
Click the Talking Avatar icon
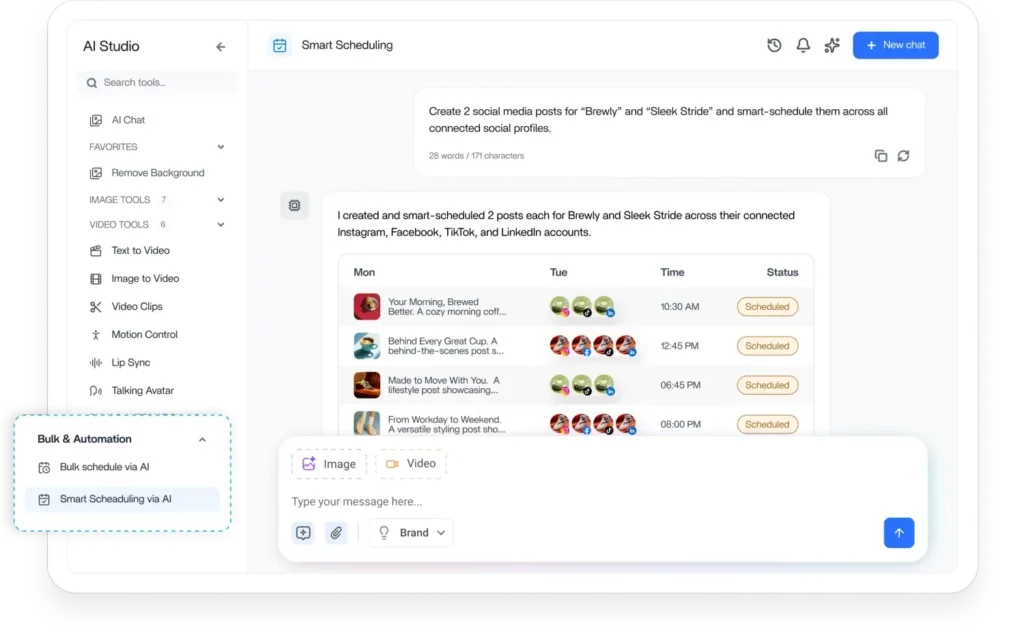[x=96, y=391]
